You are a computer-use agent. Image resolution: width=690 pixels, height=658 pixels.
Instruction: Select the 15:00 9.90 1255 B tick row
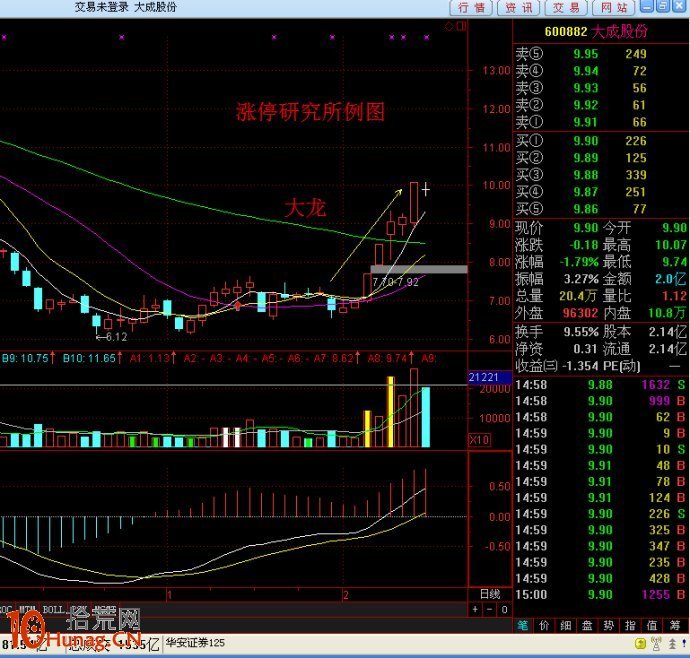(x=600, y=595)
